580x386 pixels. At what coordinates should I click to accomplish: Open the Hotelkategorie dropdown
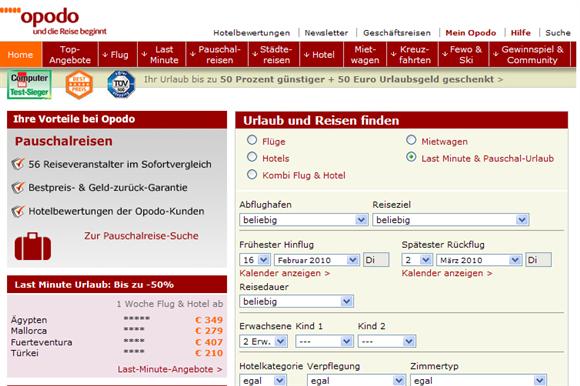click(263, 380)
